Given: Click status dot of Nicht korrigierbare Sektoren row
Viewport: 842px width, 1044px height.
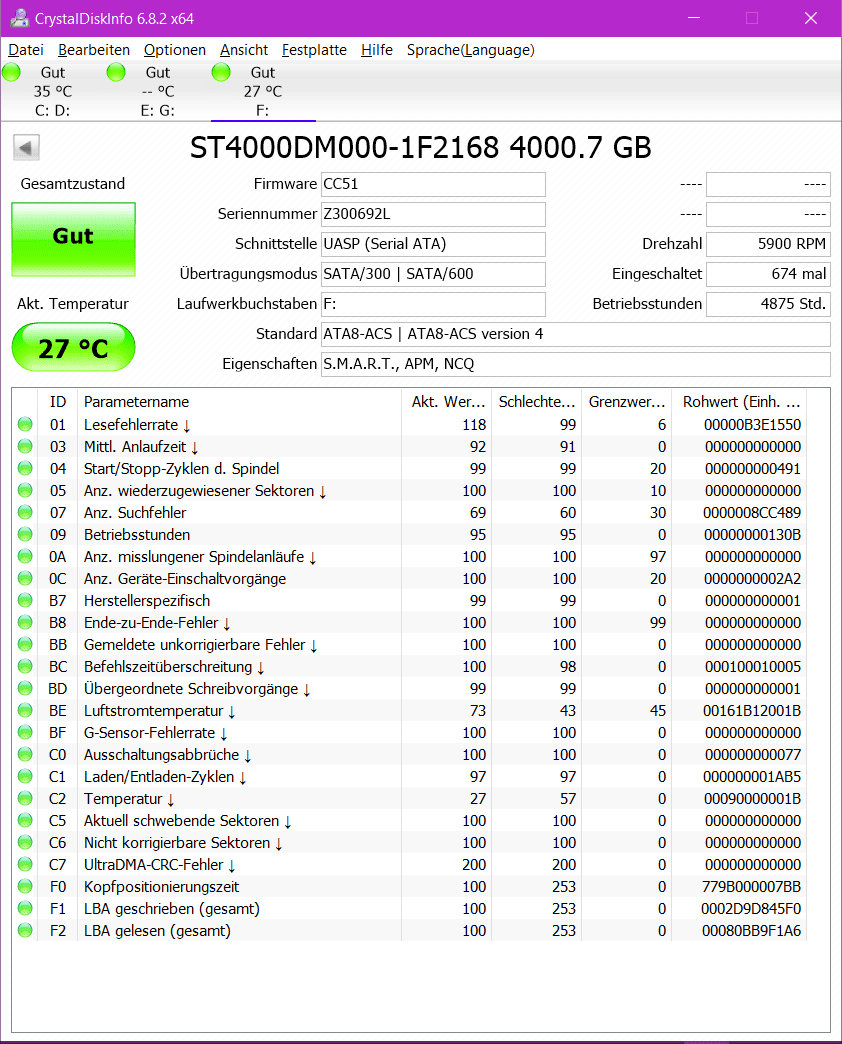Looking at the screenshot, I should point(25,842).
